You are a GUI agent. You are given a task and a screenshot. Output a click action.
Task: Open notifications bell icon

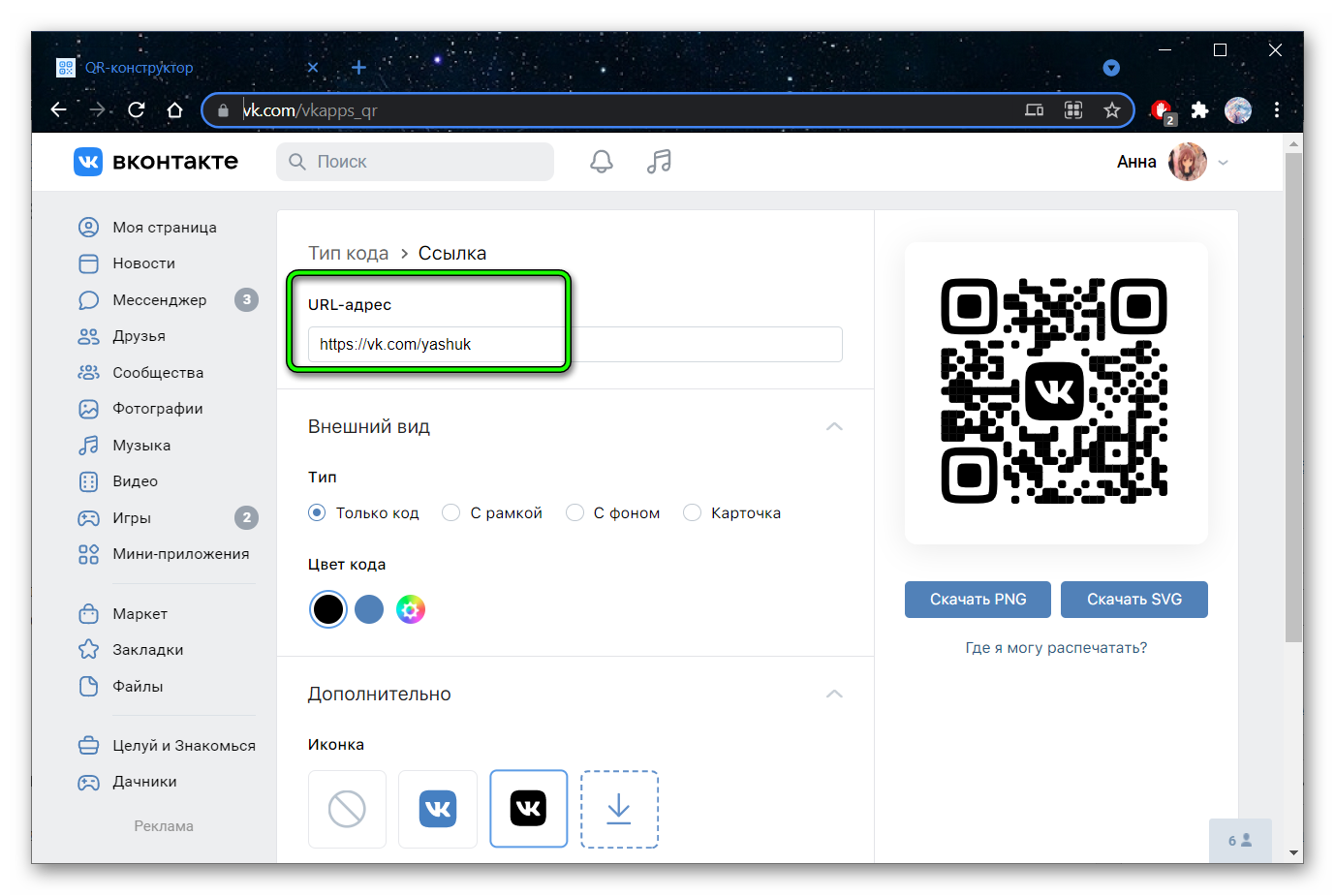pos(602,162)
